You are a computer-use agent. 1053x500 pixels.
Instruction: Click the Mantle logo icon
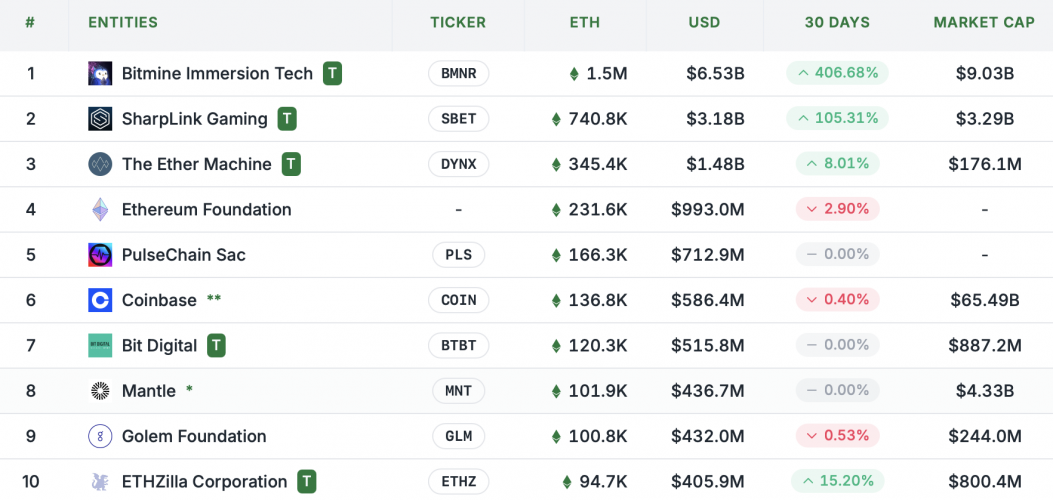coord(100,391)
